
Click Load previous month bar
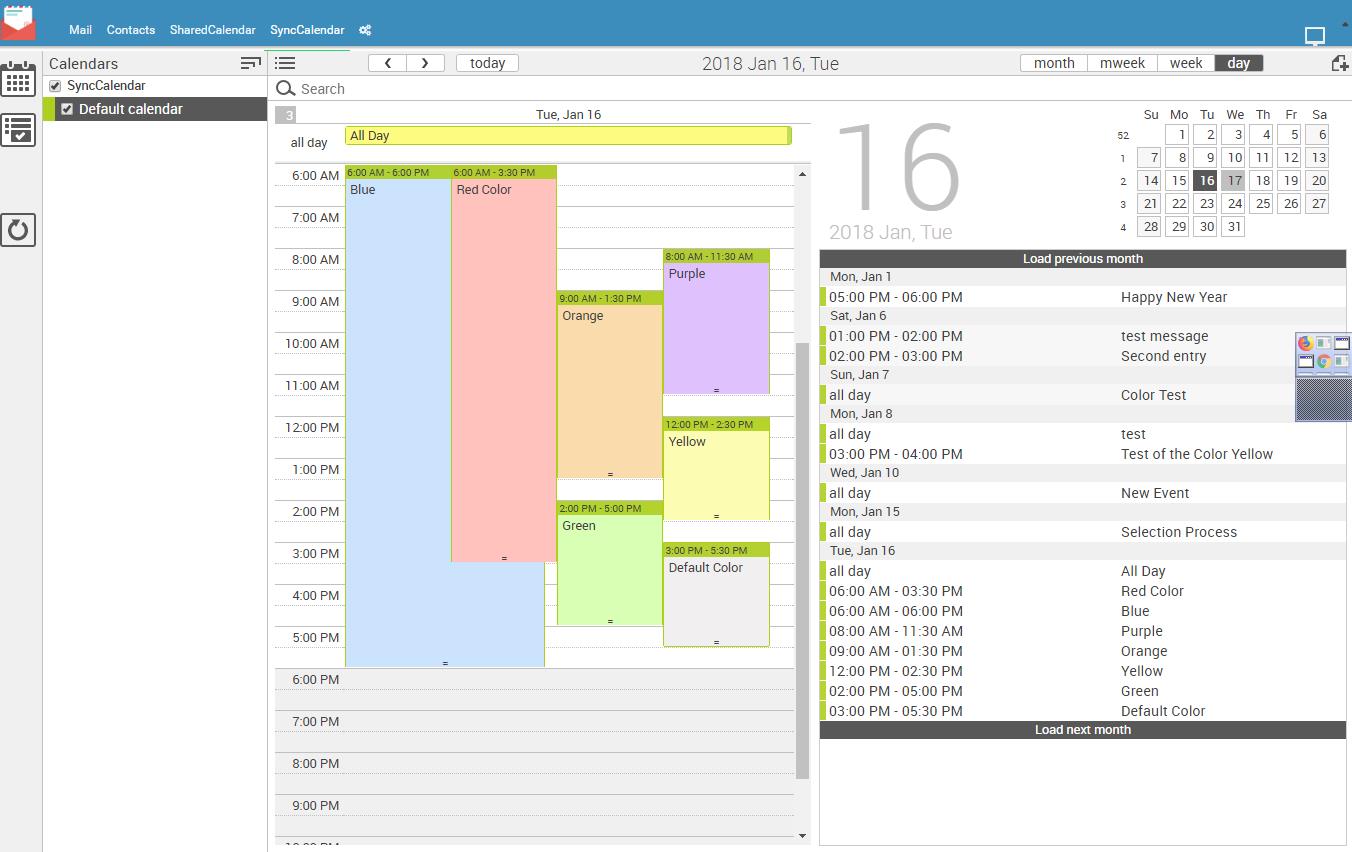(1082, 259)
